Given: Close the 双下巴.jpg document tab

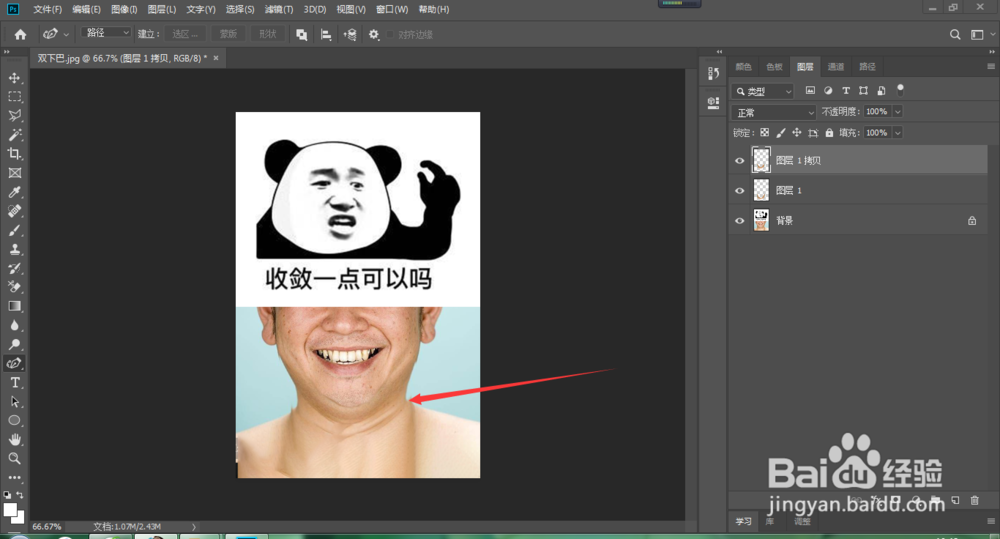Looking at the screenshot, I should coord(216,58).
